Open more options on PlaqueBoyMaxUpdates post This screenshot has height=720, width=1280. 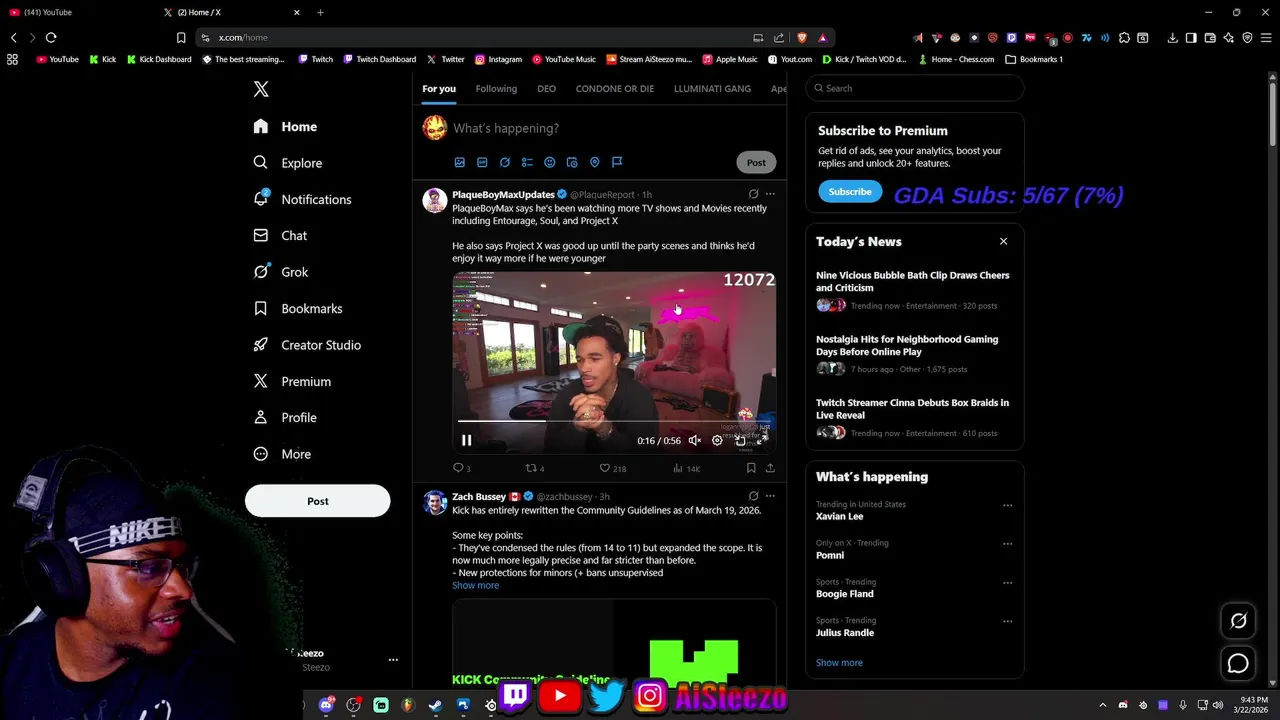pyautogui.click(x=770, y=194)
